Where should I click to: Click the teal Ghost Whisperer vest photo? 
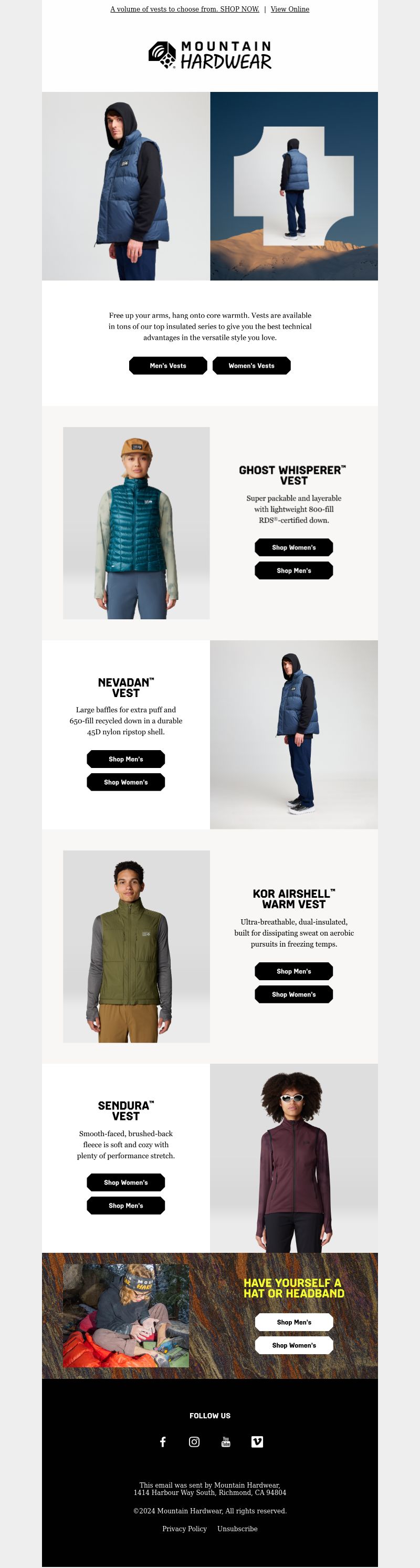pyautogui.click(x=136, y=523)
